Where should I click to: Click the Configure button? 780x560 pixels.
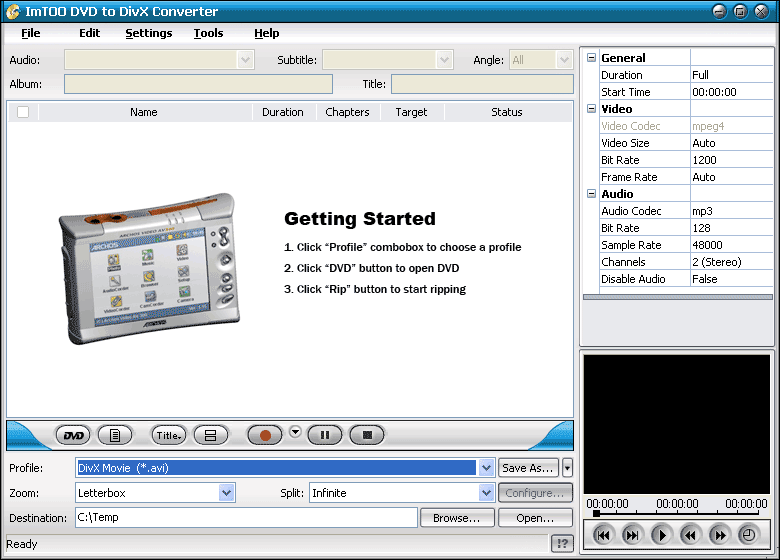[535, 493]
